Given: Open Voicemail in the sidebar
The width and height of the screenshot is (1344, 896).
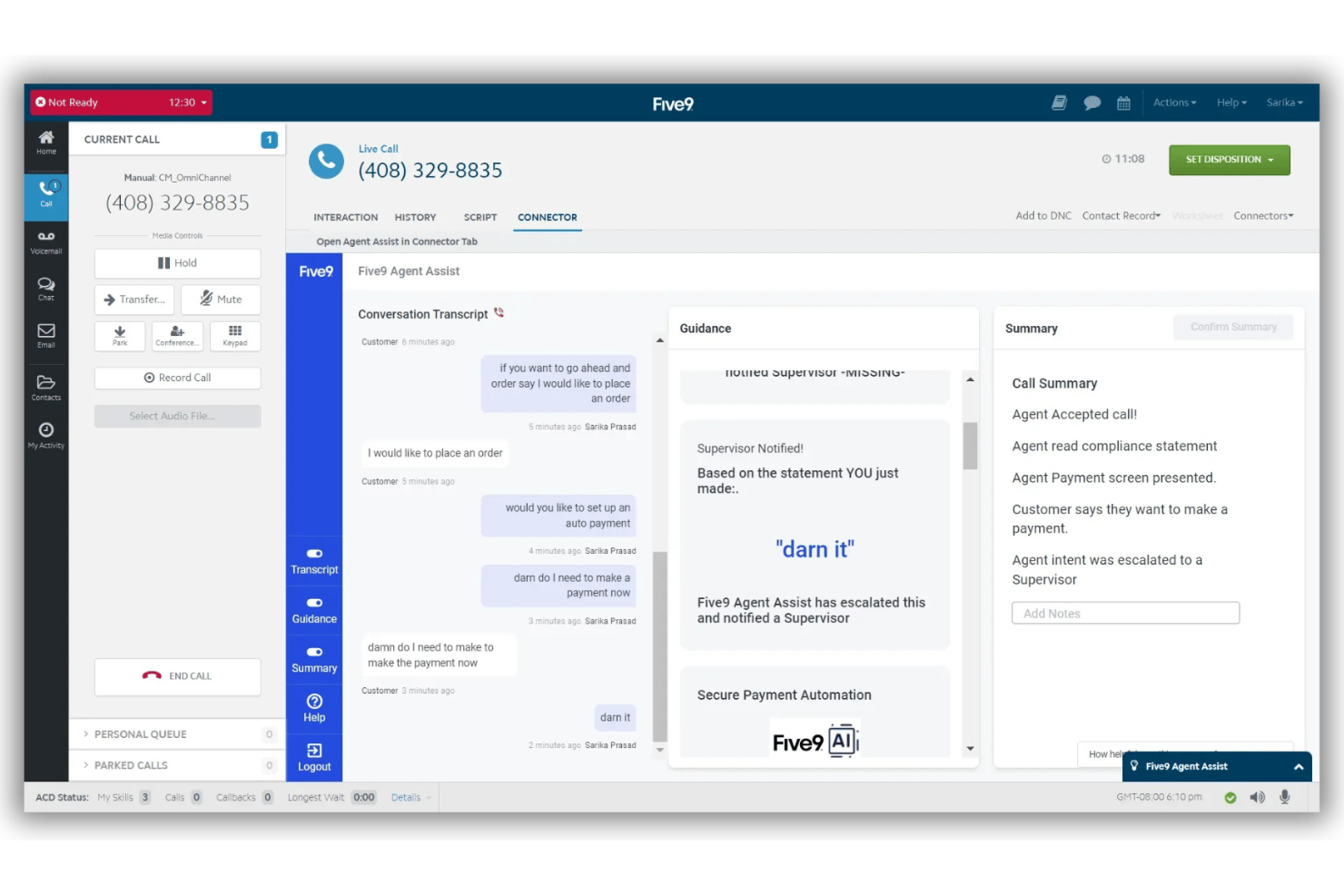Looking at the screenshot, I should pos(46,241).
